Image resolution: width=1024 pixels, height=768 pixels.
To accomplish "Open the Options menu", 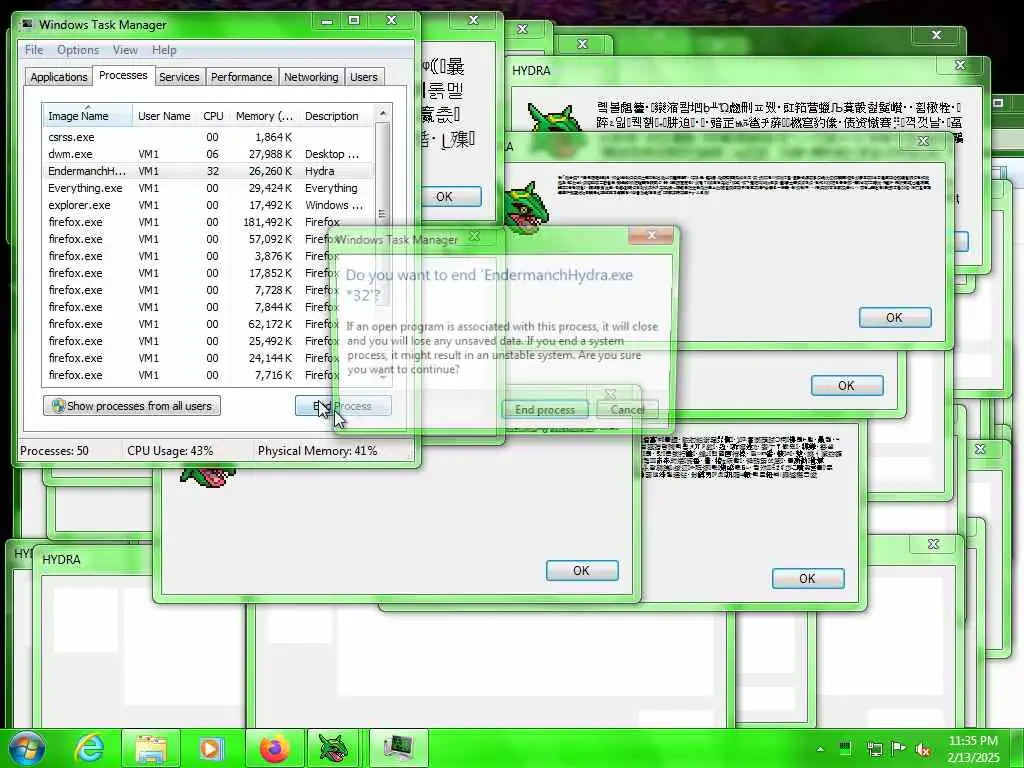I will pyautogui.click(x=78, y=50).
